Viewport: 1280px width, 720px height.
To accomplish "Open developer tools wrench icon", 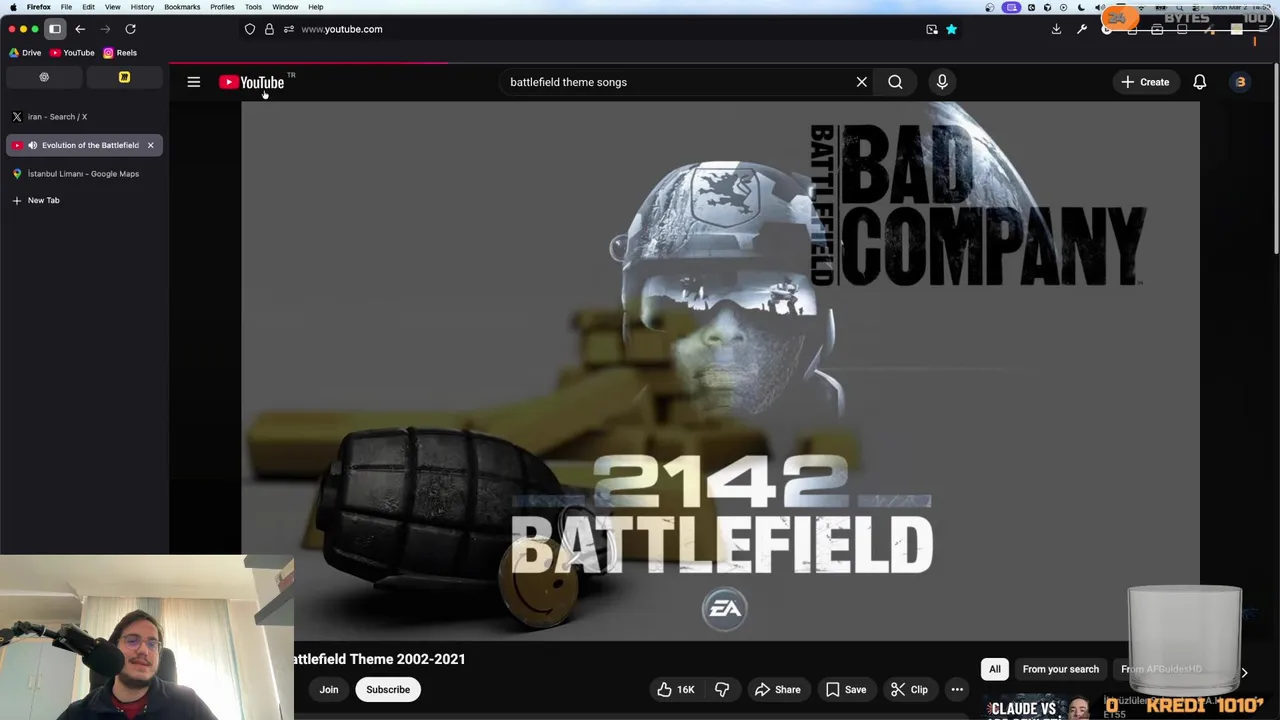I will point(1082,29).
